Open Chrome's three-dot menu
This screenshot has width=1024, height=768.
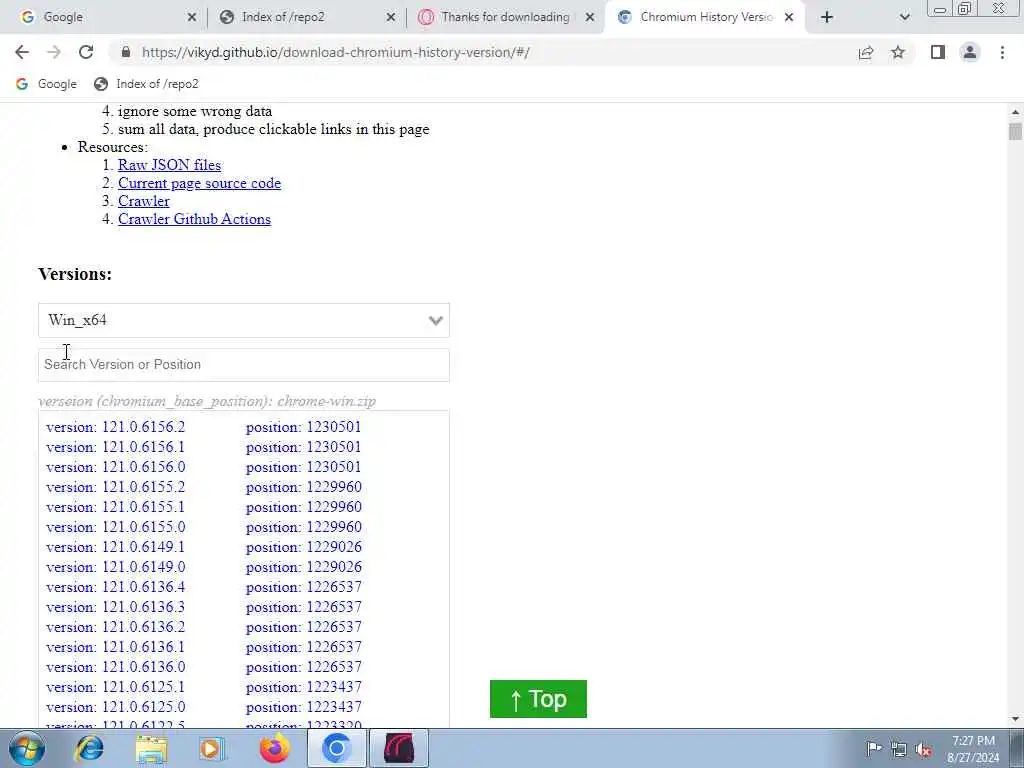point(1002,52)
